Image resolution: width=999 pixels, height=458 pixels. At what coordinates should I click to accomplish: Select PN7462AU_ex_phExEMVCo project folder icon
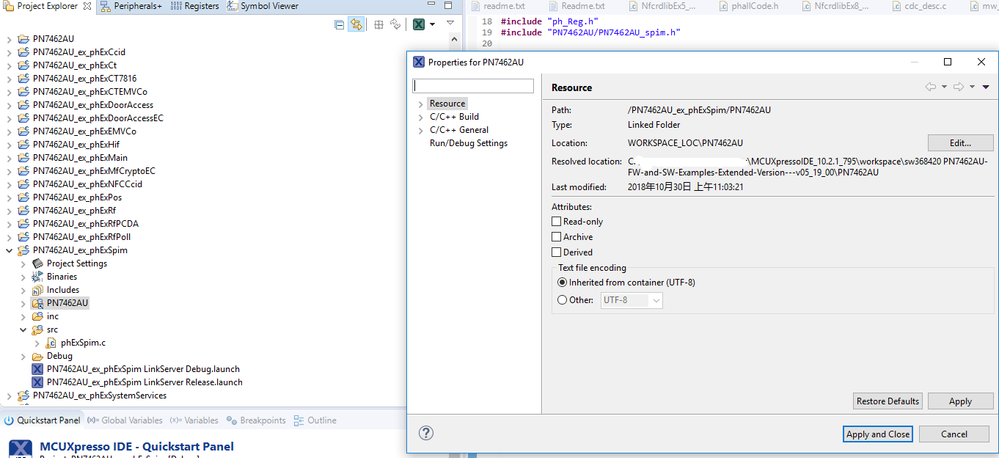pos(23,131)
